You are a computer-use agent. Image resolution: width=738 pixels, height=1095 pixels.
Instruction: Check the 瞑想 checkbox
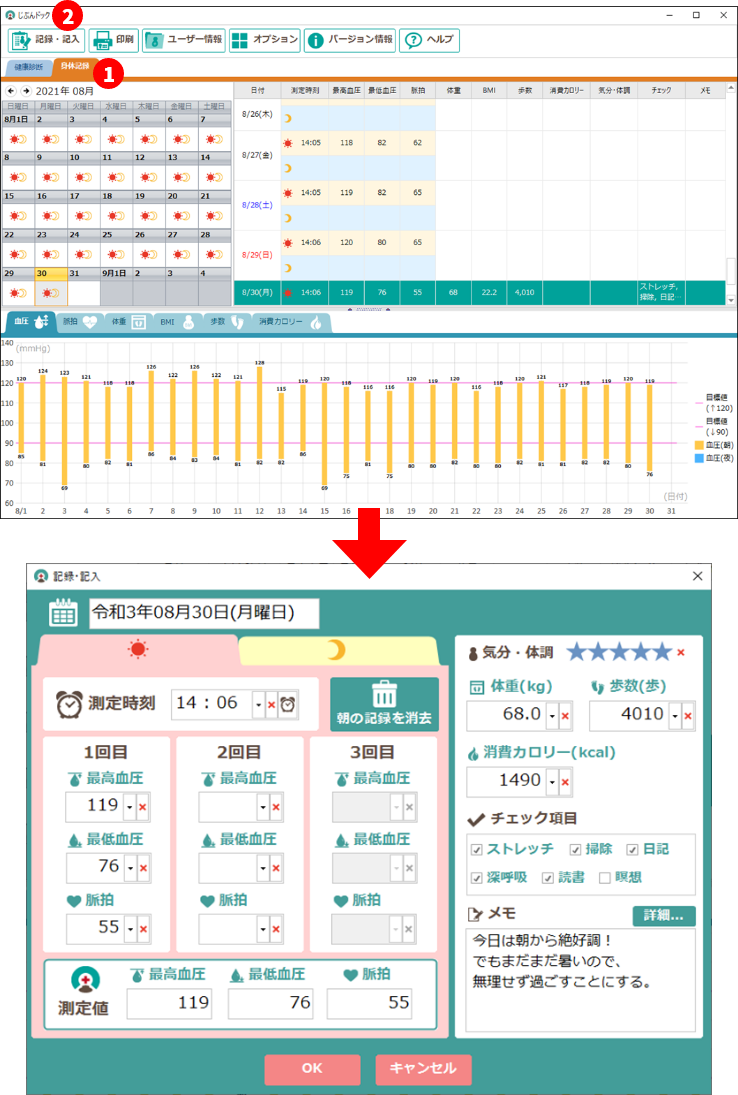coord(605,878)
